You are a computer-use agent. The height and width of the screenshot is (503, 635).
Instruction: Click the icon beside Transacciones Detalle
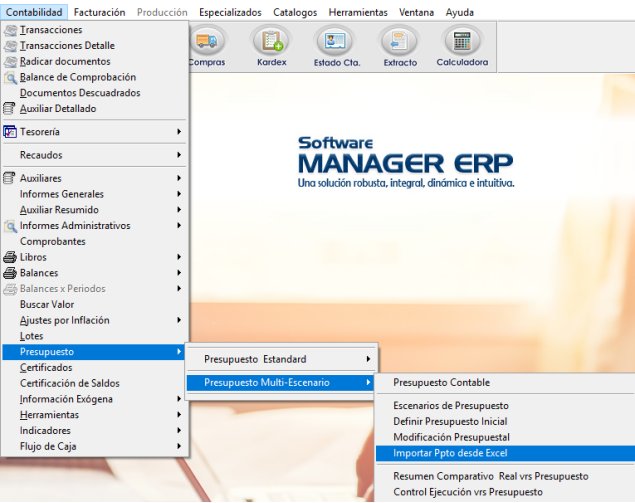click(10, 46)
